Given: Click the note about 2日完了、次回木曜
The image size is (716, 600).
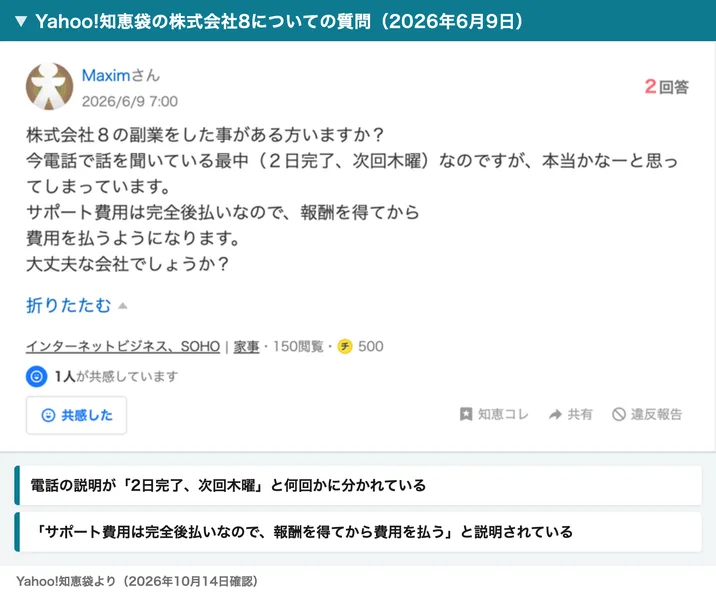Looking at the screenshot, I should point(358,485).
